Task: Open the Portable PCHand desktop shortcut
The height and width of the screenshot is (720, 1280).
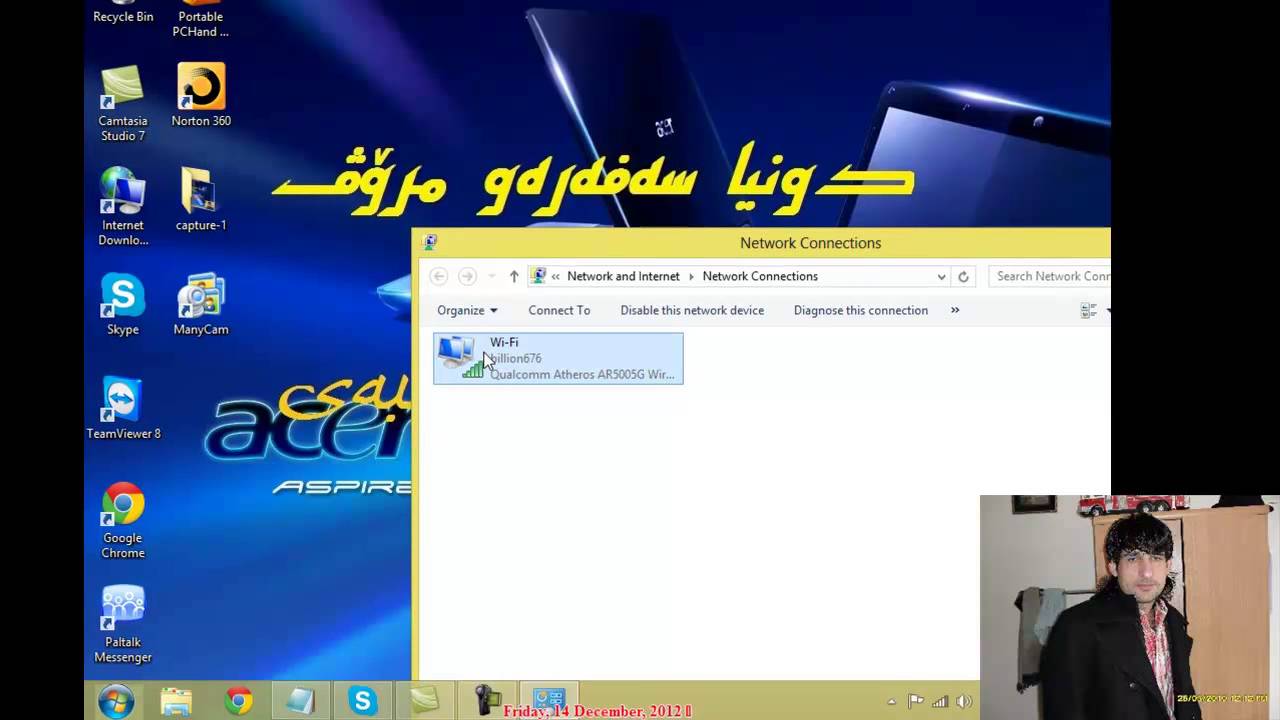Action: [x=200, y=18]
